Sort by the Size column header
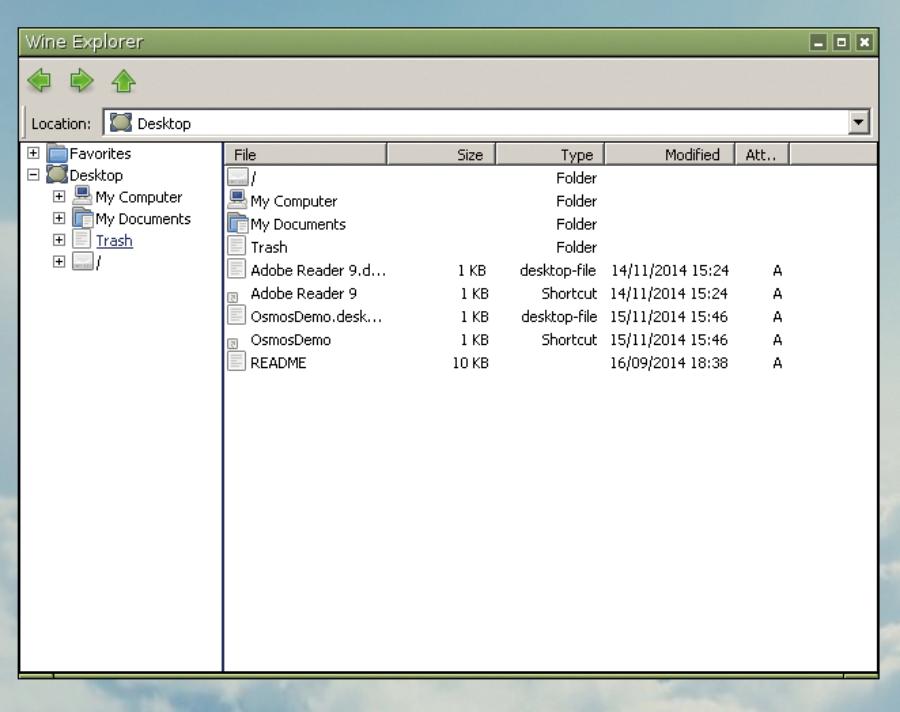Screen dimensions: 900x712 click(441, 154)
